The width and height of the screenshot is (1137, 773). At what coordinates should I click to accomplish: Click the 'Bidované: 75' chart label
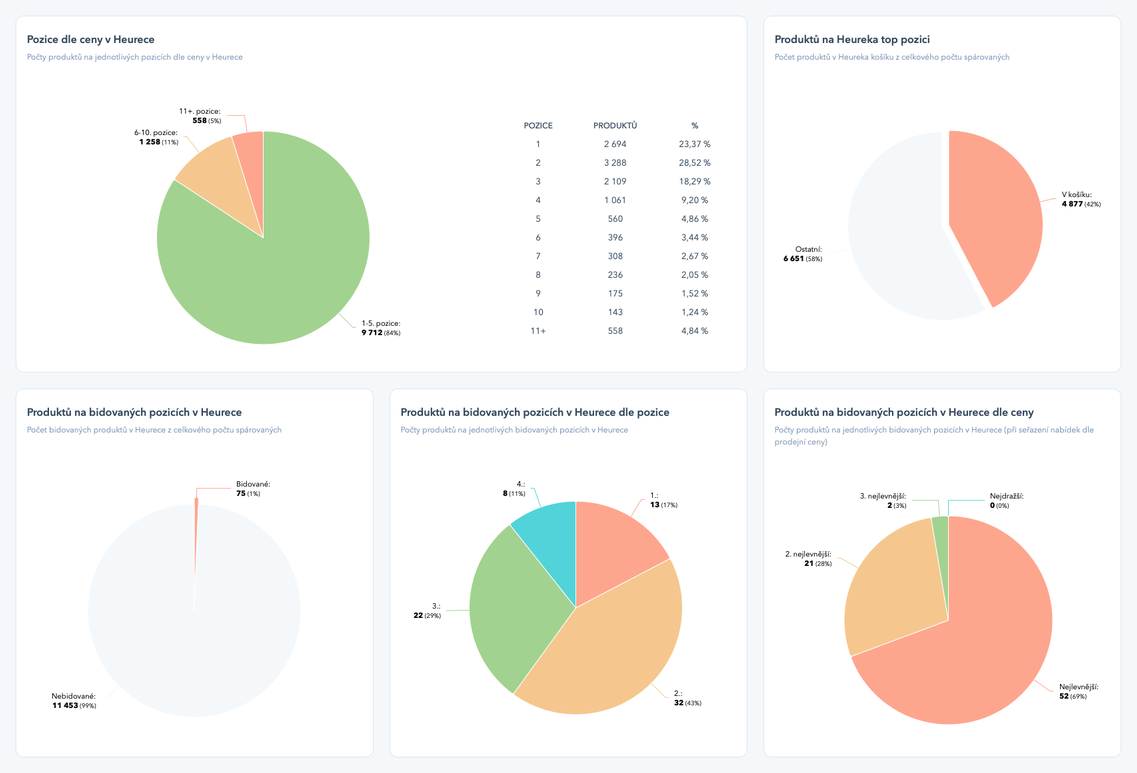pos(253,489)
